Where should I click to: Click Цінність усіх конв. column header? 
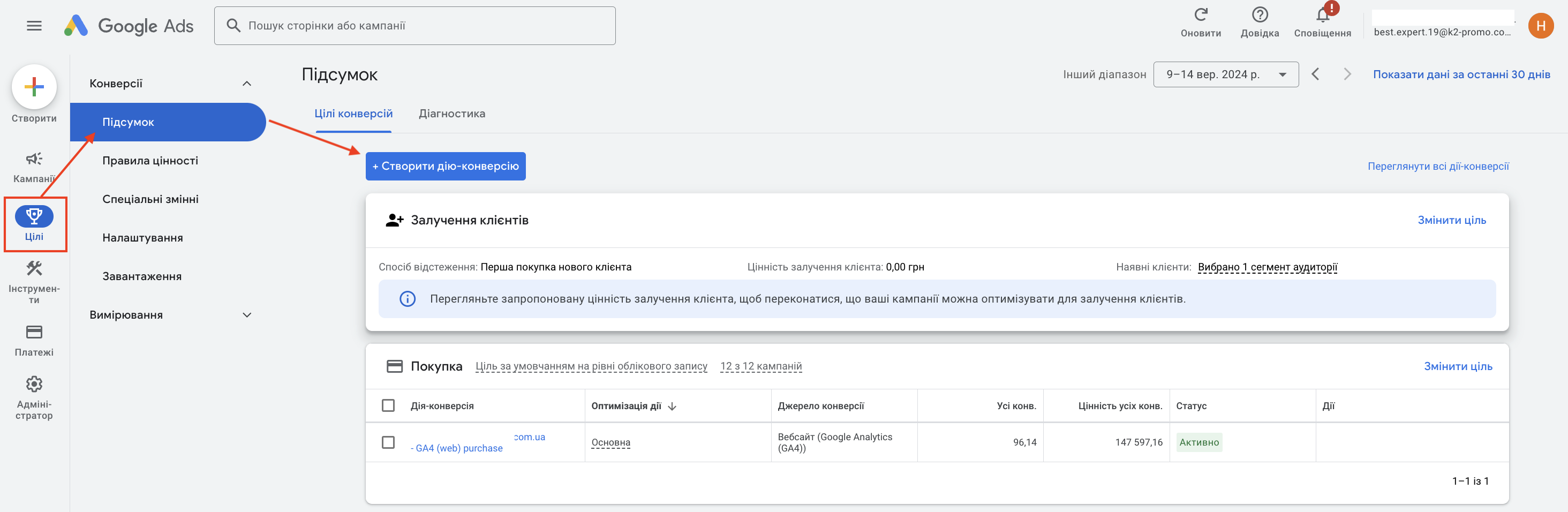[x=1120, y=406]
